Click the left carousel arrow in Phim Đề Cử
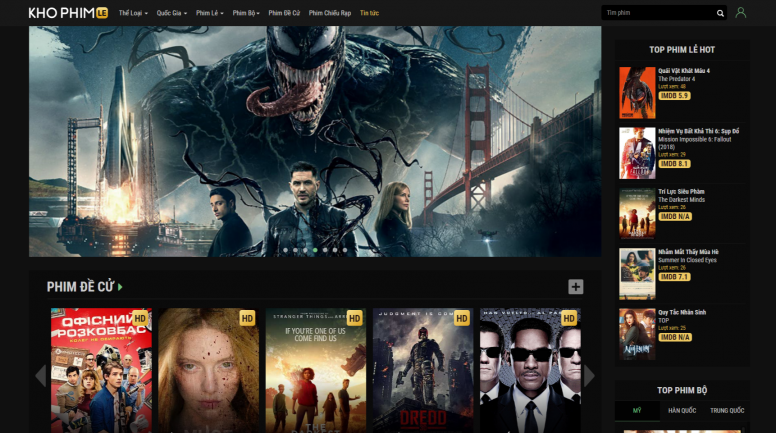Image resolution: width=776 pixels, height=433 pixels. point(40,376)
